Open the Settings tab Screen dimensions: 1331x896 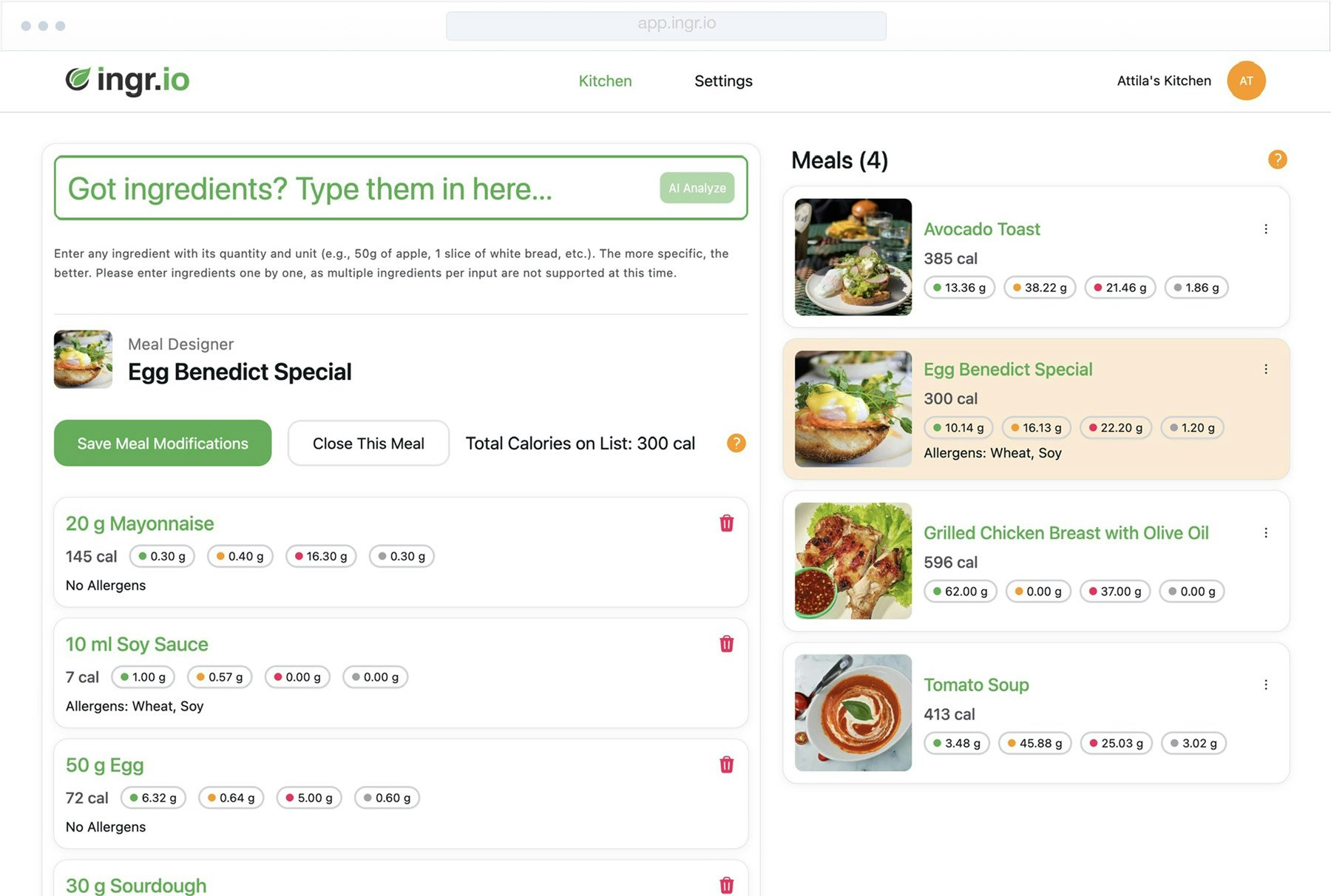723,81
